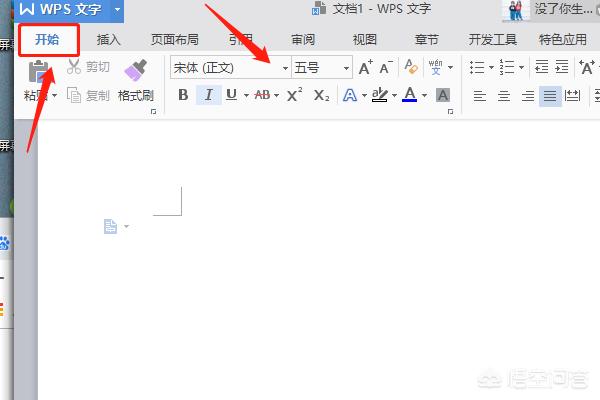Apply the font color A with blue bar
Screen dimensions: 600x400
[410, 95]
